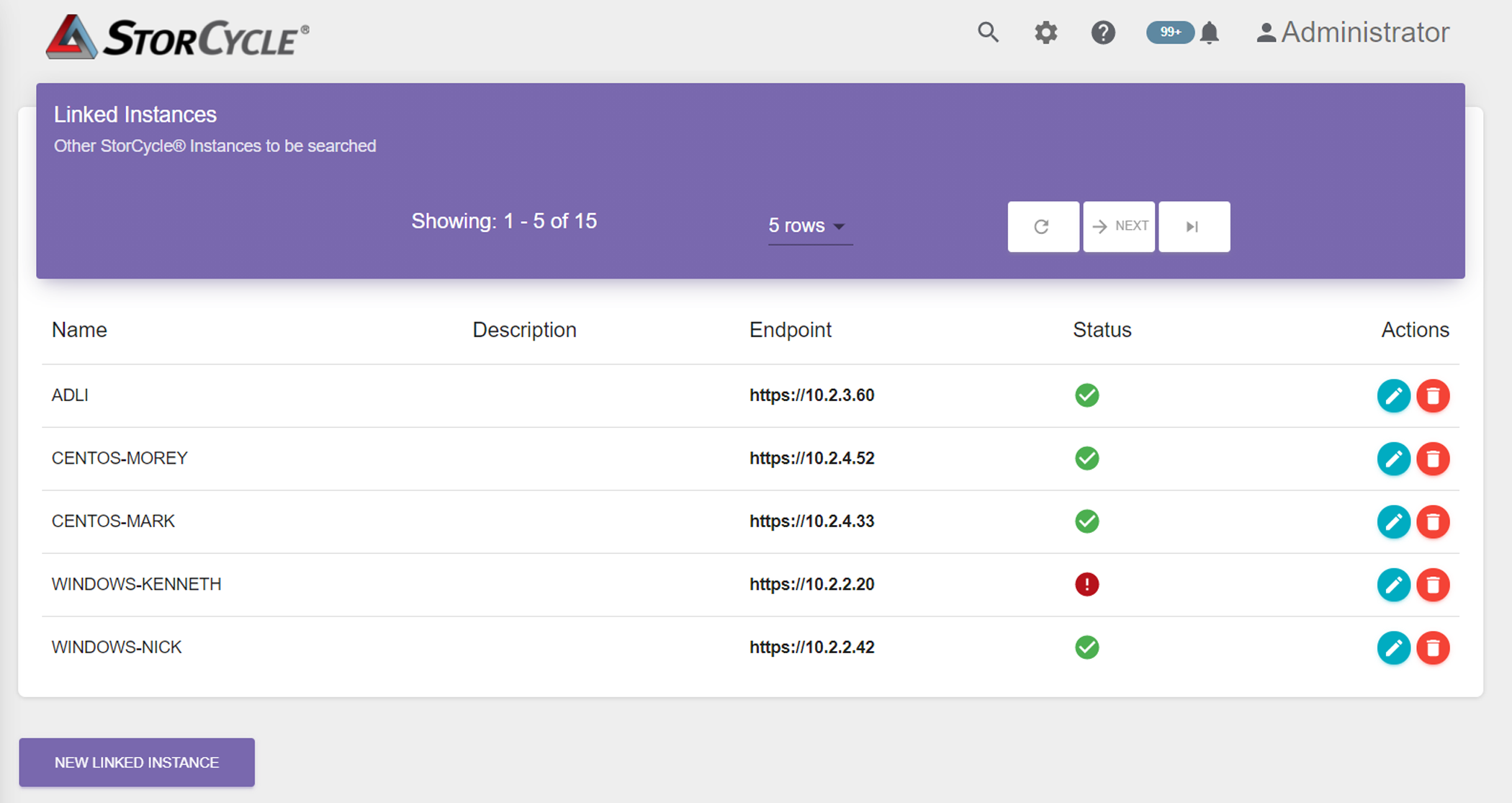
Task: Click the CENTOS-MARK green status check
Action: click(x=1086, y=521)
